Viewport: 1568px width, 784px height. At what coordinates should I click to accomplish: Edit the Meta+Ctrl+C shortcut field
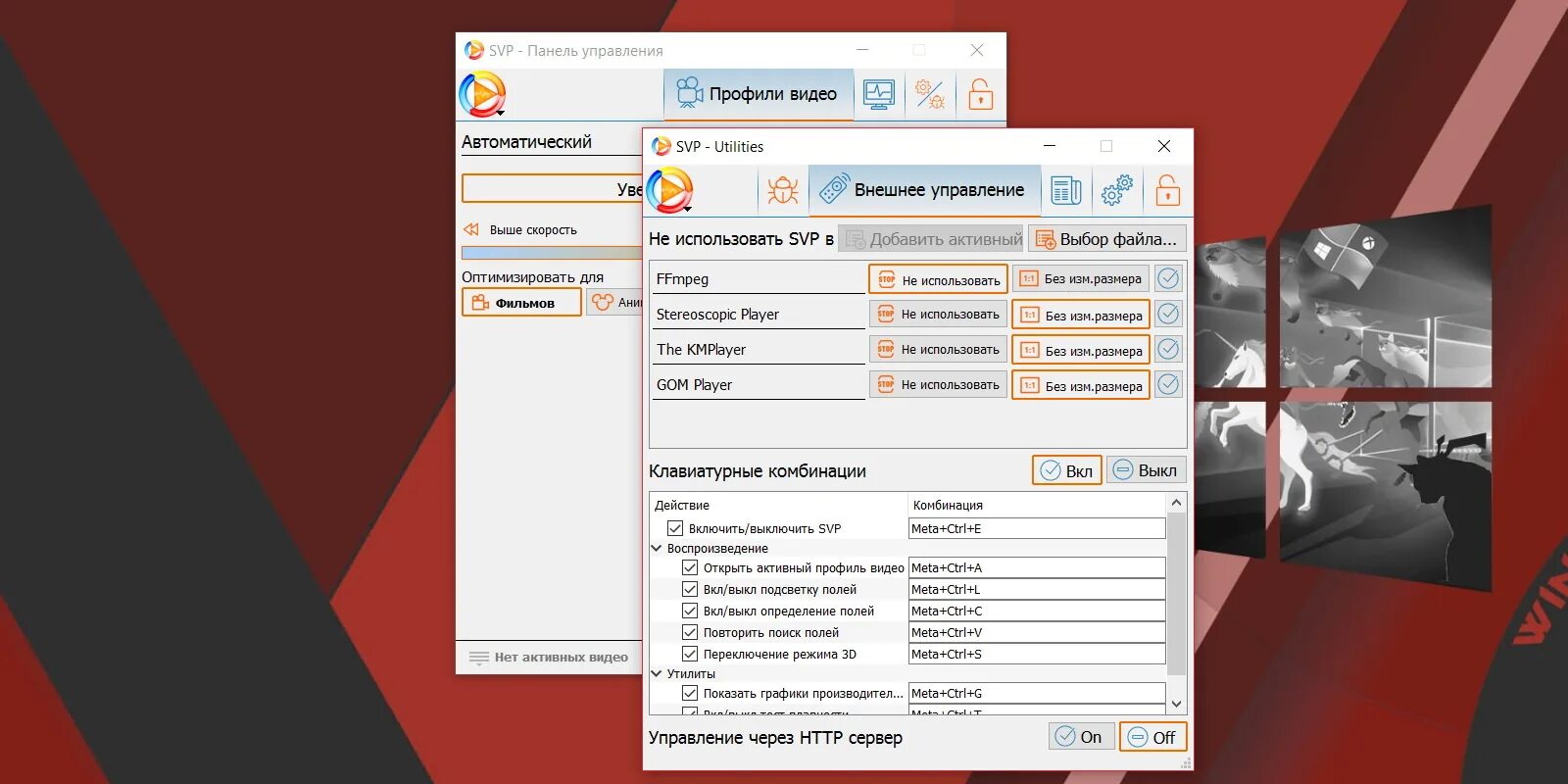click(1037, 611)
